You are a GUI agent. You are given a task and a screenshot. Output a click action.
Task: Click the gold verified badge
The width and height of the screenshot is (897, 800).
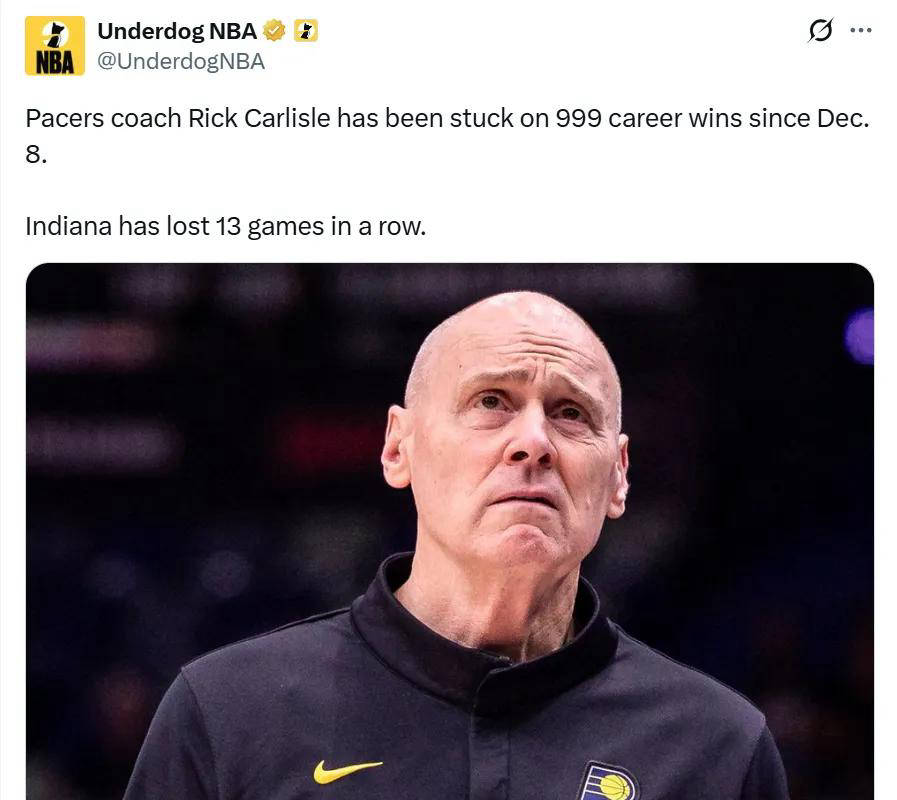tap(275, 31)
